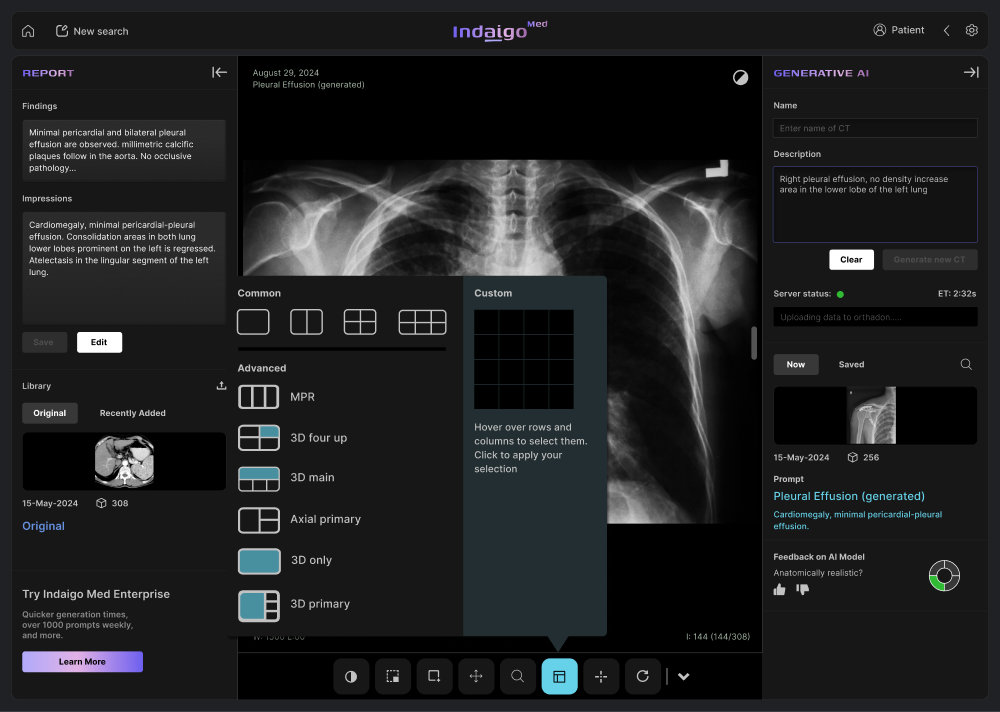Select the dotted region selection tool
Image resolution: width=1000 pixels, height=712 pixels.
click(393, 676)
